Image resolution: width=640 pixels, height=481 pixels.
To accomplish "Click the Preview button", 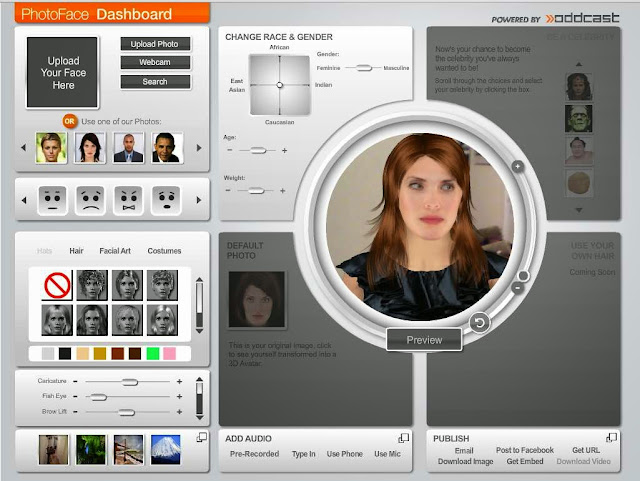I will click(424, 340).
